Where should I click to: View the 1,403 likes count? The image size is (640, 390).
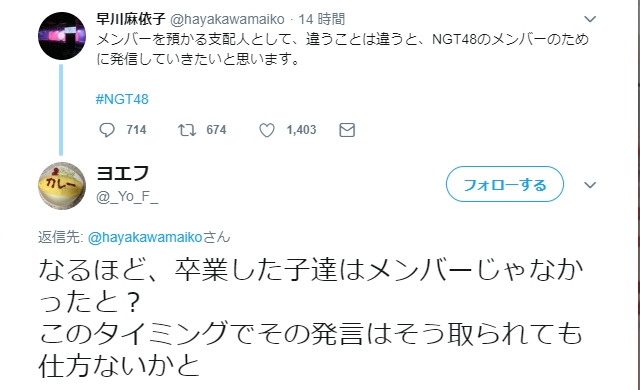point(301,130)
